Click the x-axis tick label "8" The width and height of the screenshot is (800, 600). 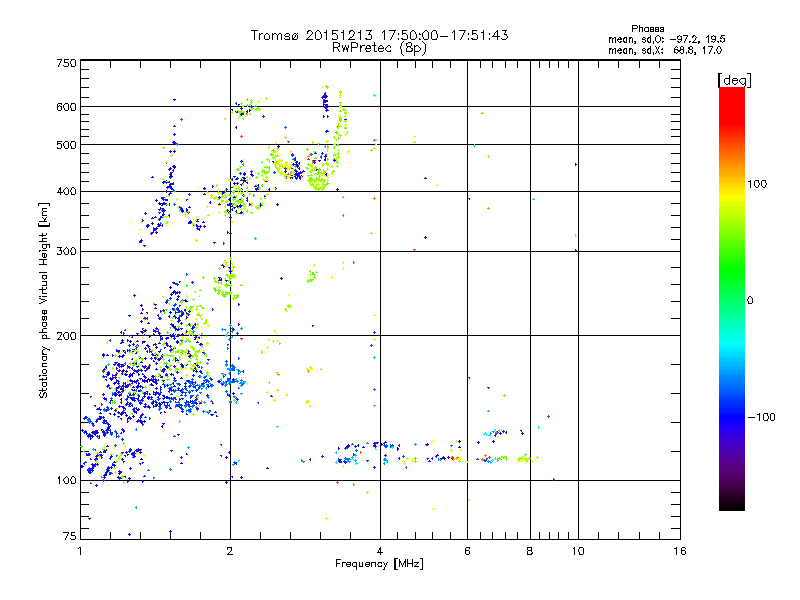pos(530,551)
